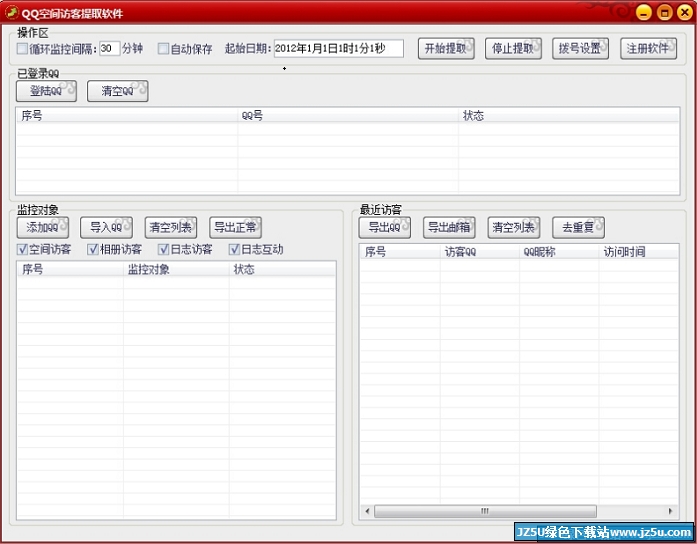697x544 pixels.
Task: Click the 起始日期 date input field
Action: (339, 48)
